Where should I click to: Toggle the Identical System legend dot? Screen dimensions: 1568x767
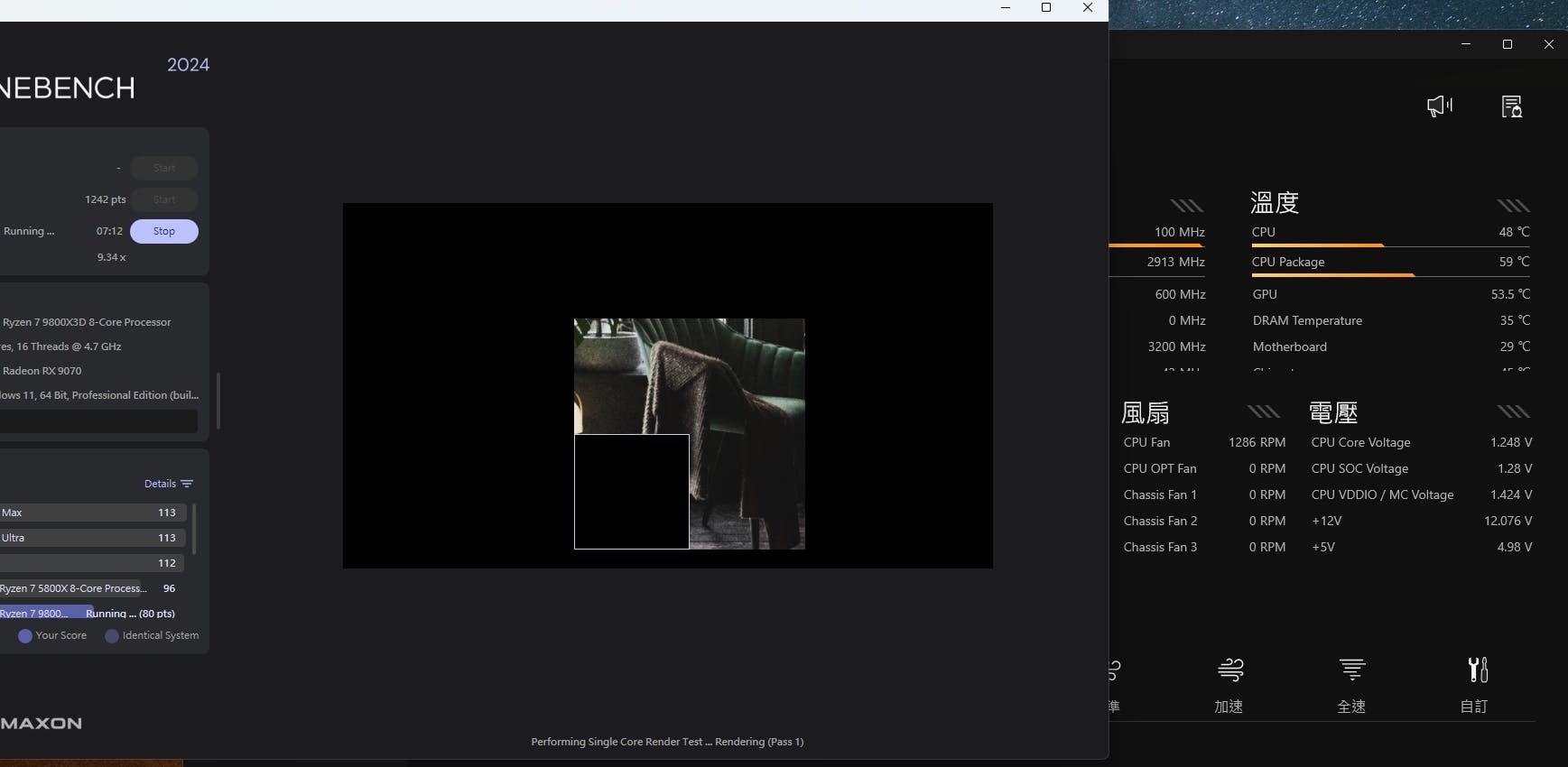coord(112,636)
